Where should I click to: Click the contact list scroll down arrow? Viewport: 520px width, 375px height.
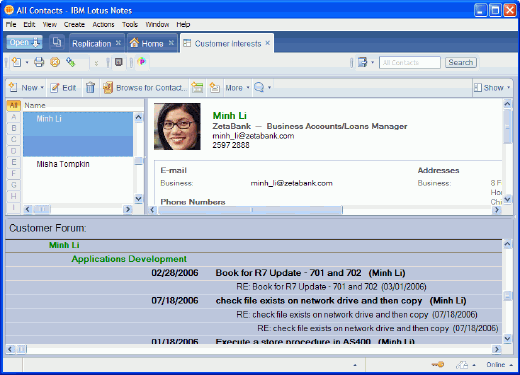click(x=139, y=199)
